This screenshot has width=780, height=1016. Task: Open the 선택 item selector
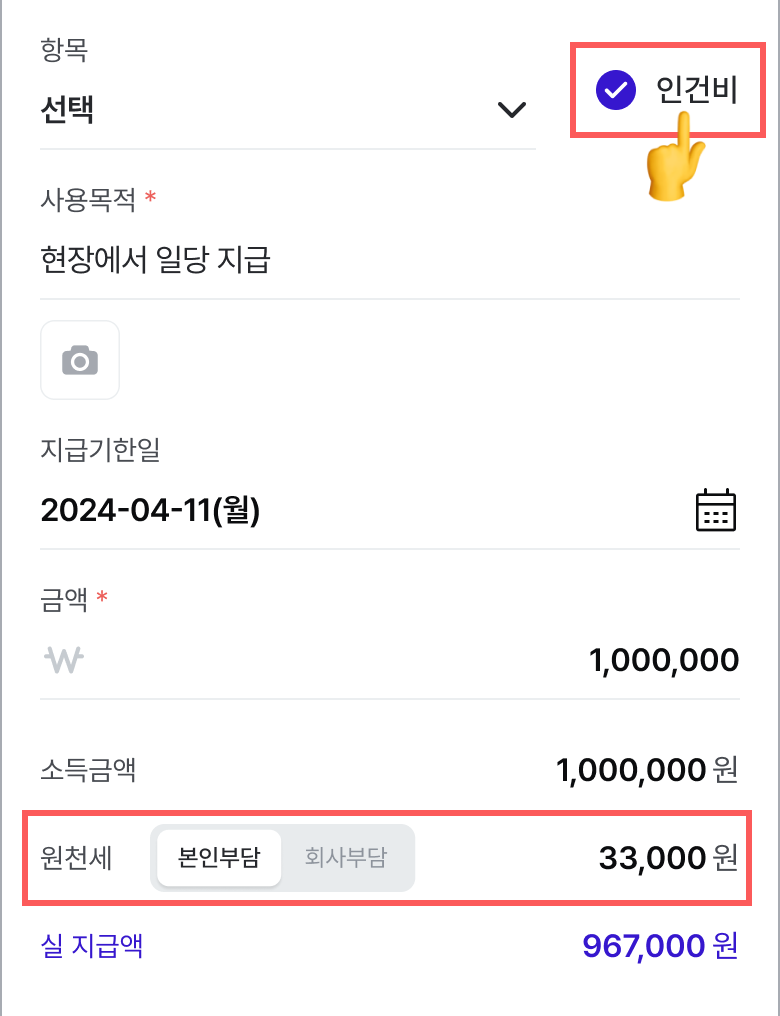[x=288, y=110]
